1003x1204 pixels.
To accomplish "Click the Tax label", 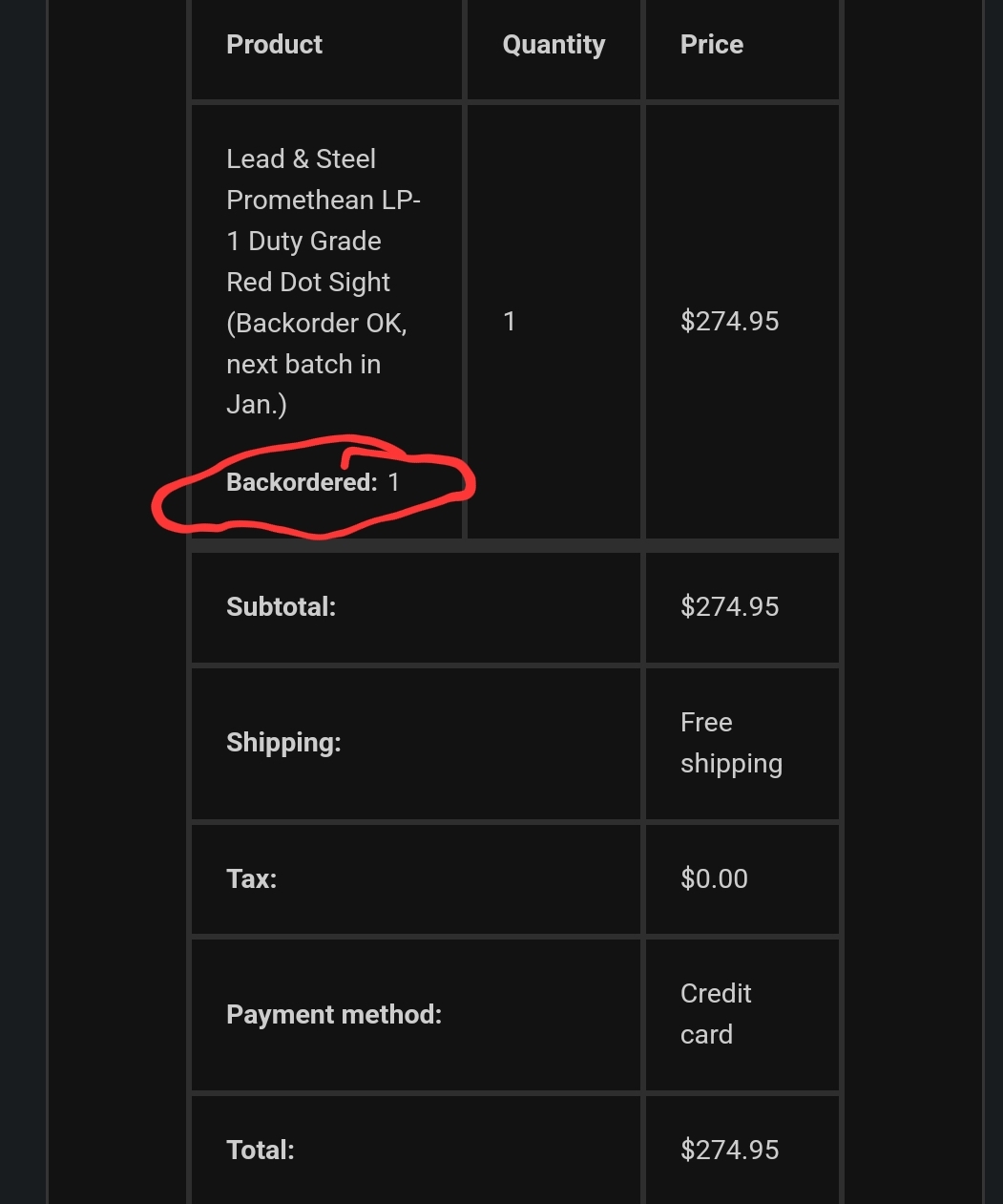I will 251,879.
